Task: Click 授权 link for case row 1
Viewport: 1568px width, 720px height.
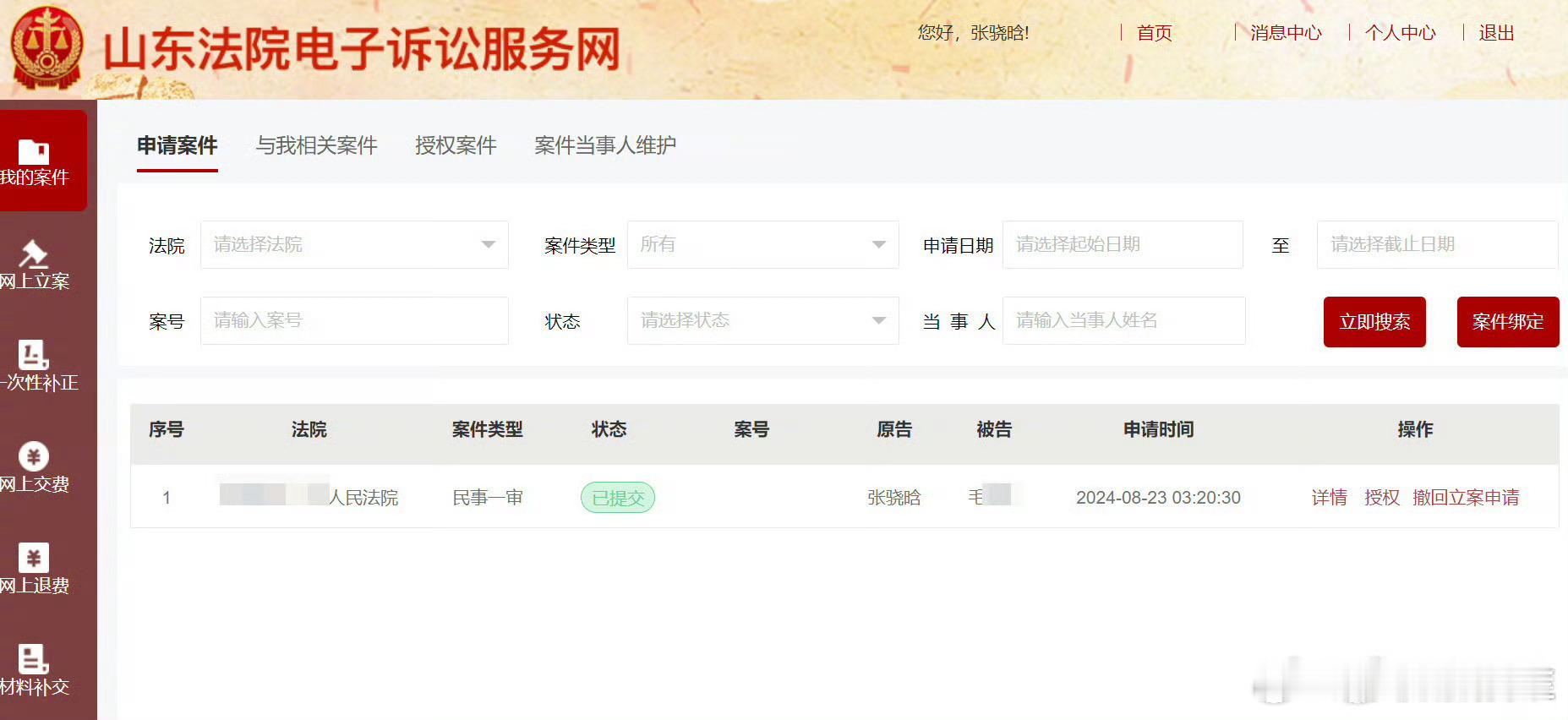Action: point(1382,498)
